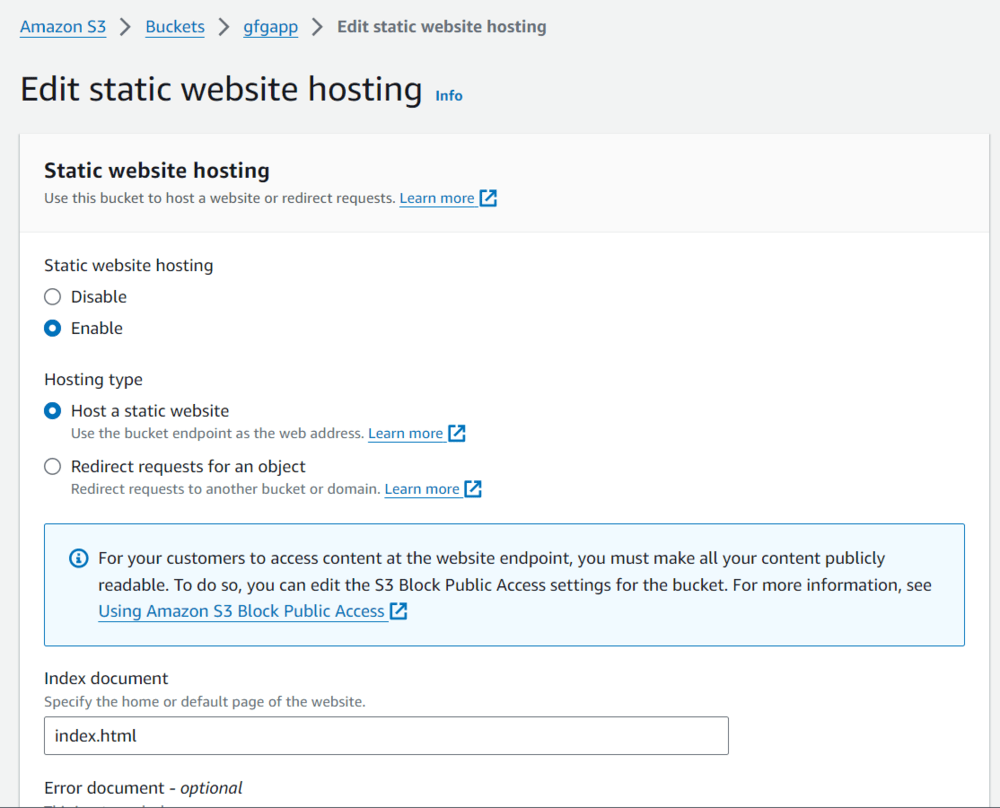
Task: Go to Amazon S3 breadcrumb
Action: tap(63, 27)
